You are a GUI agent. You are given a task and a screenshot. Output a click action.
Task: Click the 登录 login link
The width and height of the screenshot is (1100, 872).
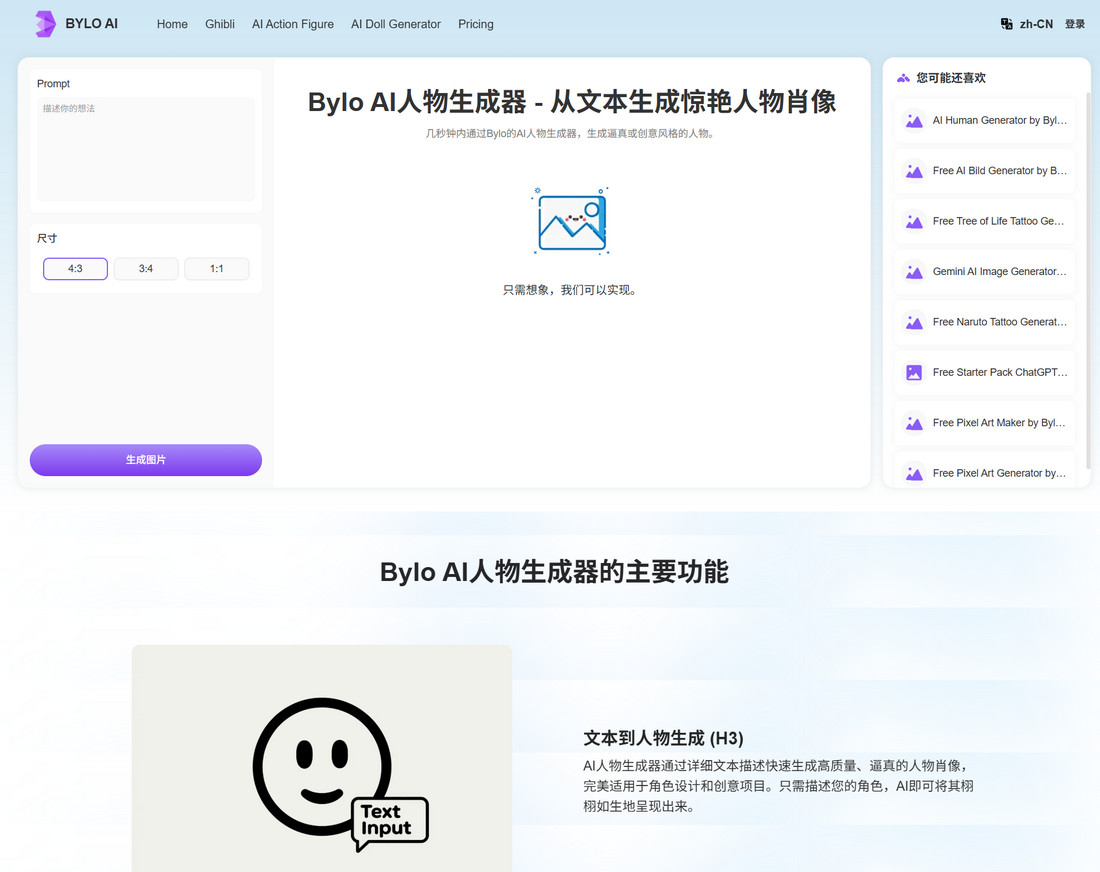[1075, 24]
